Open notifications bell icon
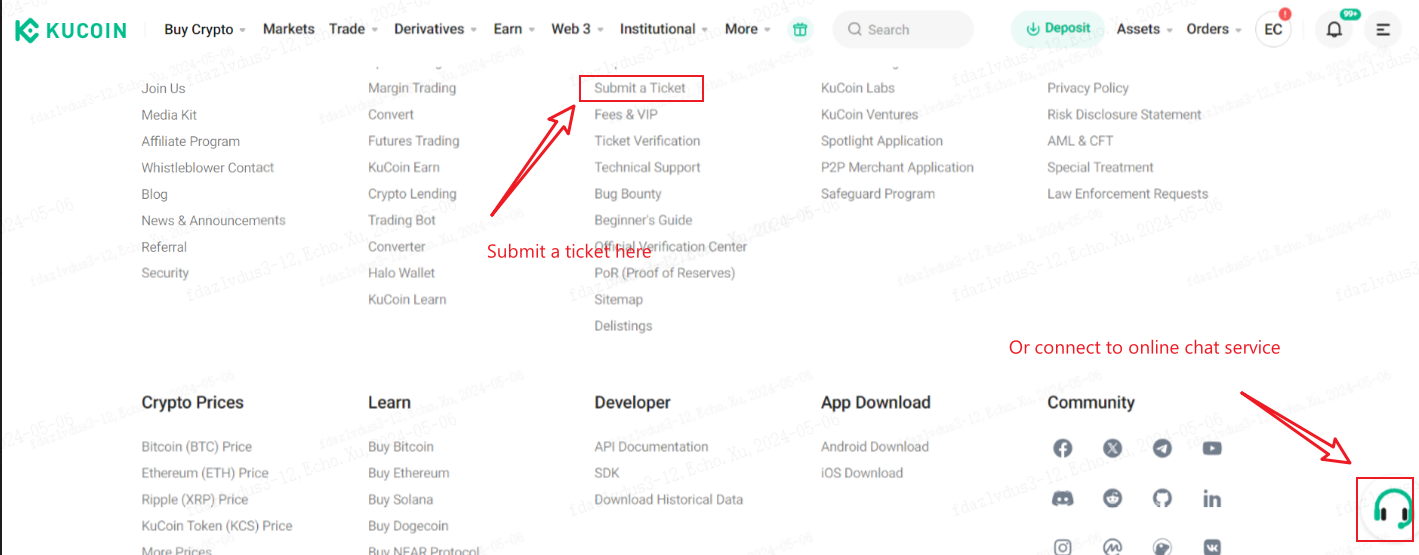Image resolution: width=1419 pixels, height=555 pixels. [x=1334, y=29]
